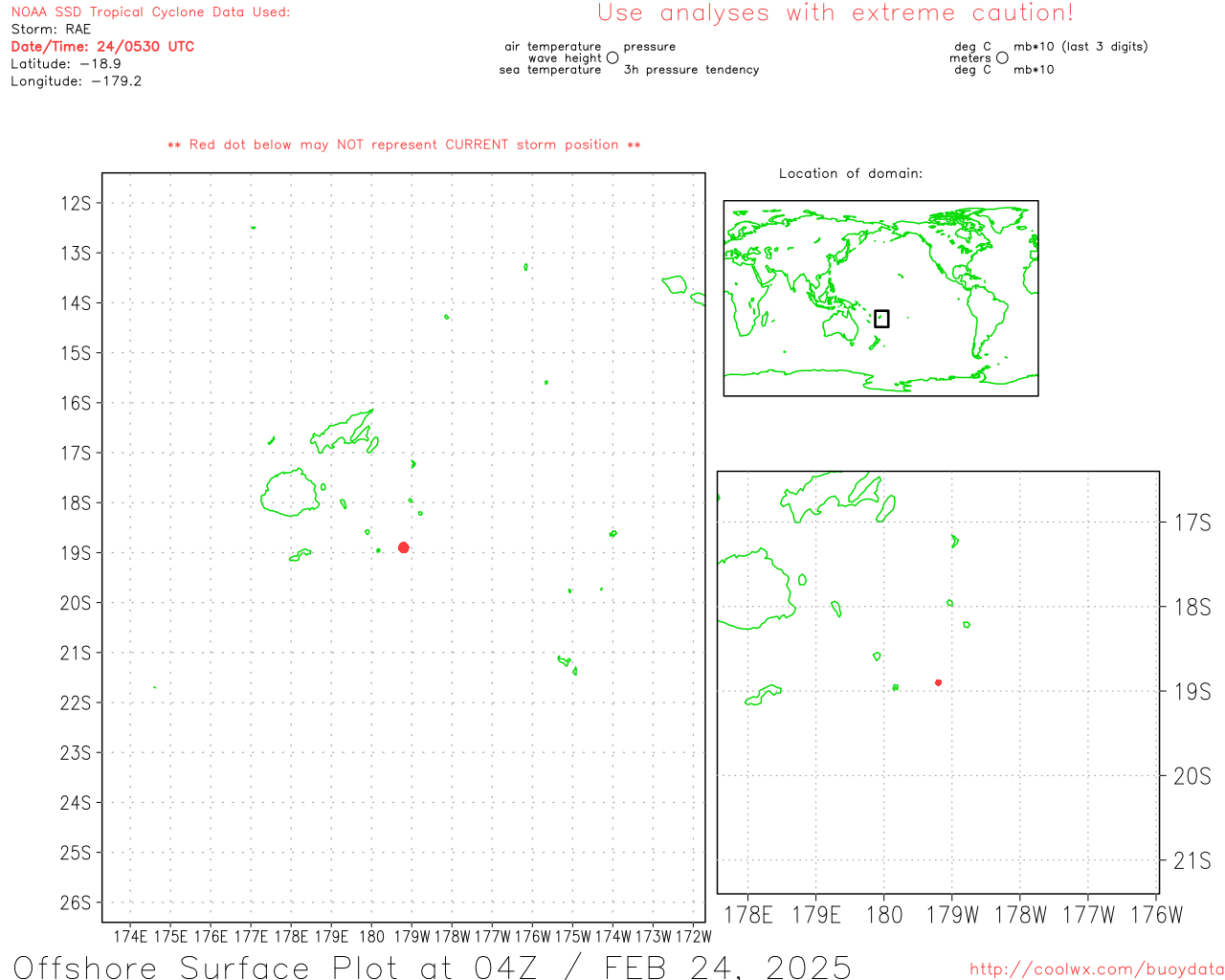This screenshot has height=980, width=1225.
Task: Click the '12S' label on main map axis
Action: [x=76, y=203]
